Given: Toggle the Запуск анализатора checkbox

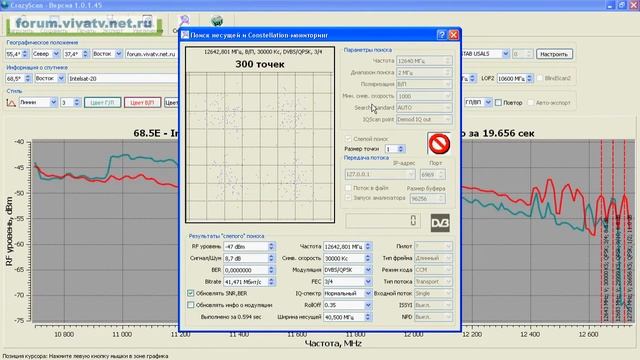Looking at the screenshot, I should point(348,198).
